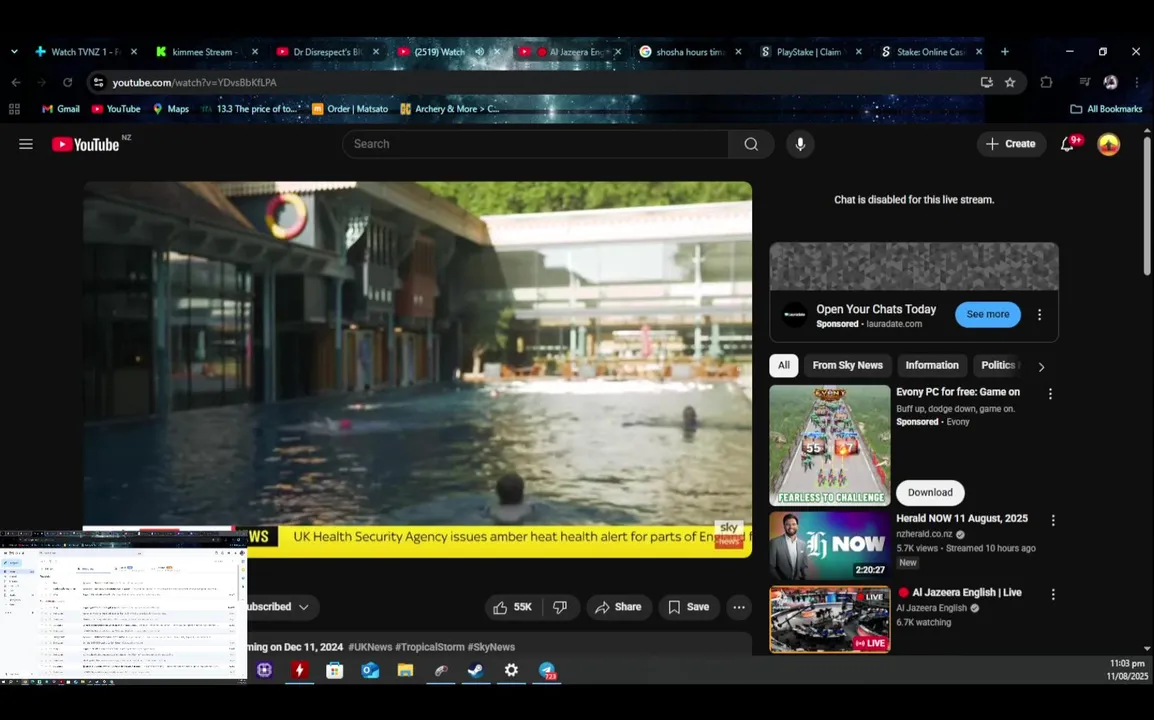
Task: Open the YouTube hamburger guide menu
Action: click(x=26, y=144)
